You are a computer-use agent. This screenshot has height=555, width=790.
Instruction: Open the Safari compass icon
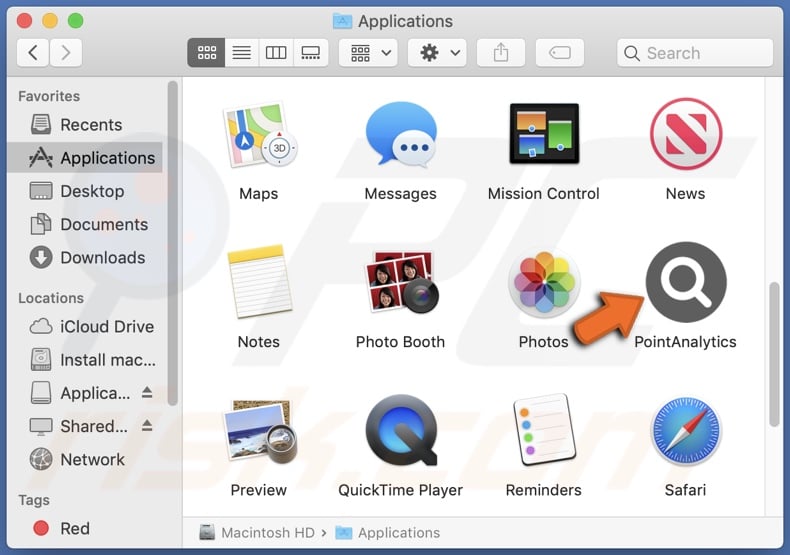click(x=686, y=431)
